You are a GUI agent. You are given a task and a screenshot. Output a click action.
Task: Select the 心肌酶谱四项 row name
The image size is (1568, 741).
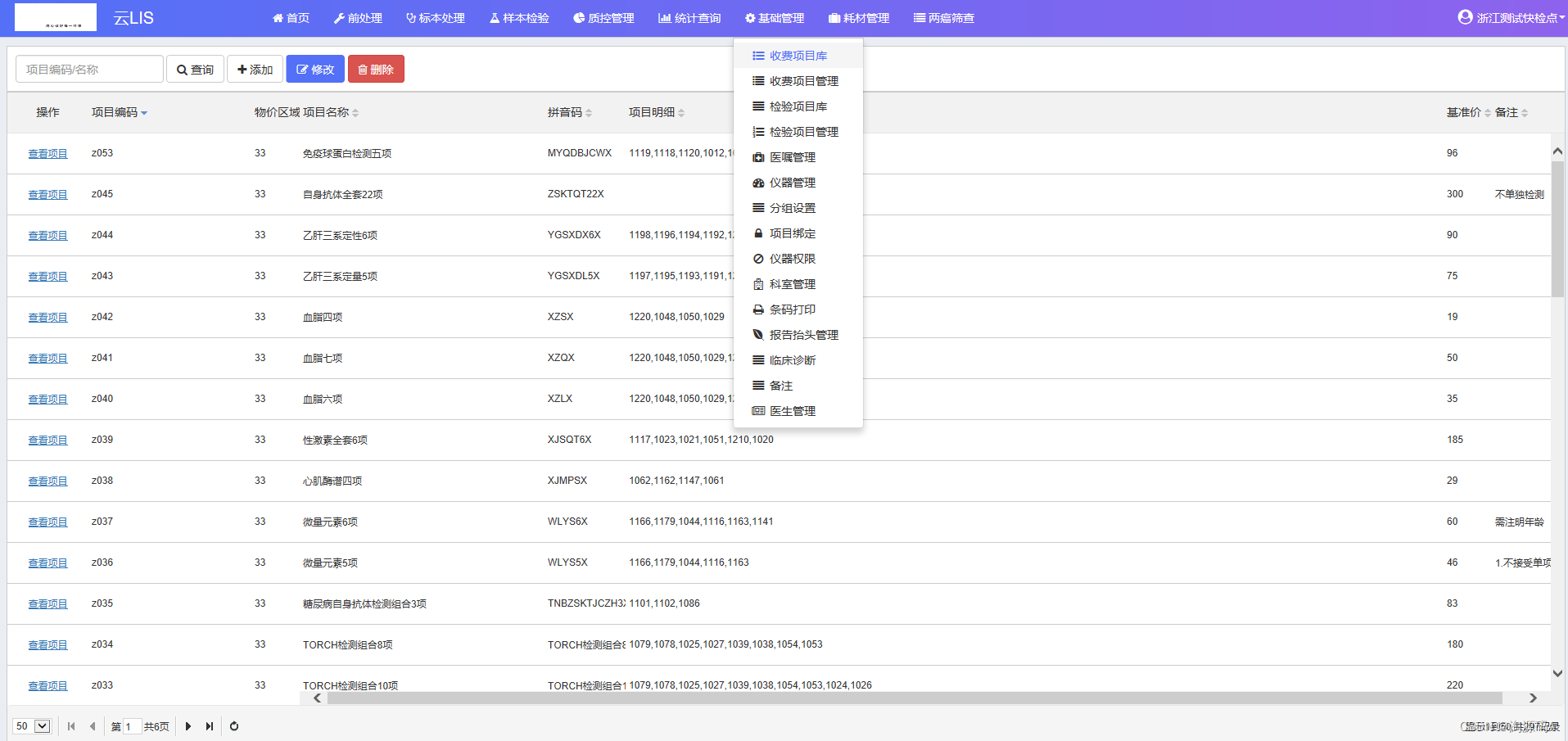pyautogui.click(x=332, y=481)
